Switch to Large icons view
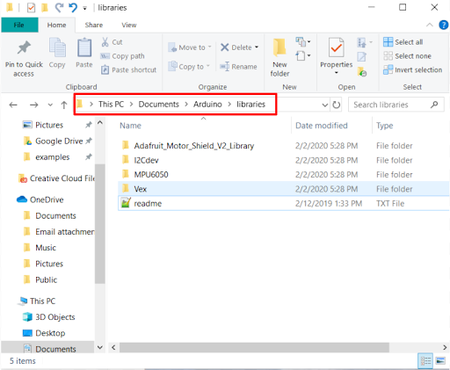450x370 pixels. 440,361
